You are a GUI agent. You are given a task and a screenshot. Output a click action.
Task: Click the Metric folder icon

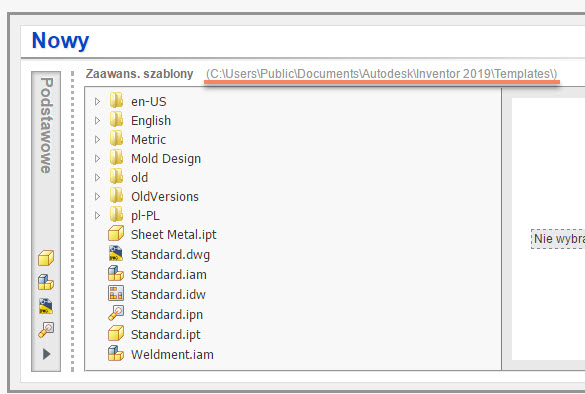pyautogui.click(x=116, y=138)
